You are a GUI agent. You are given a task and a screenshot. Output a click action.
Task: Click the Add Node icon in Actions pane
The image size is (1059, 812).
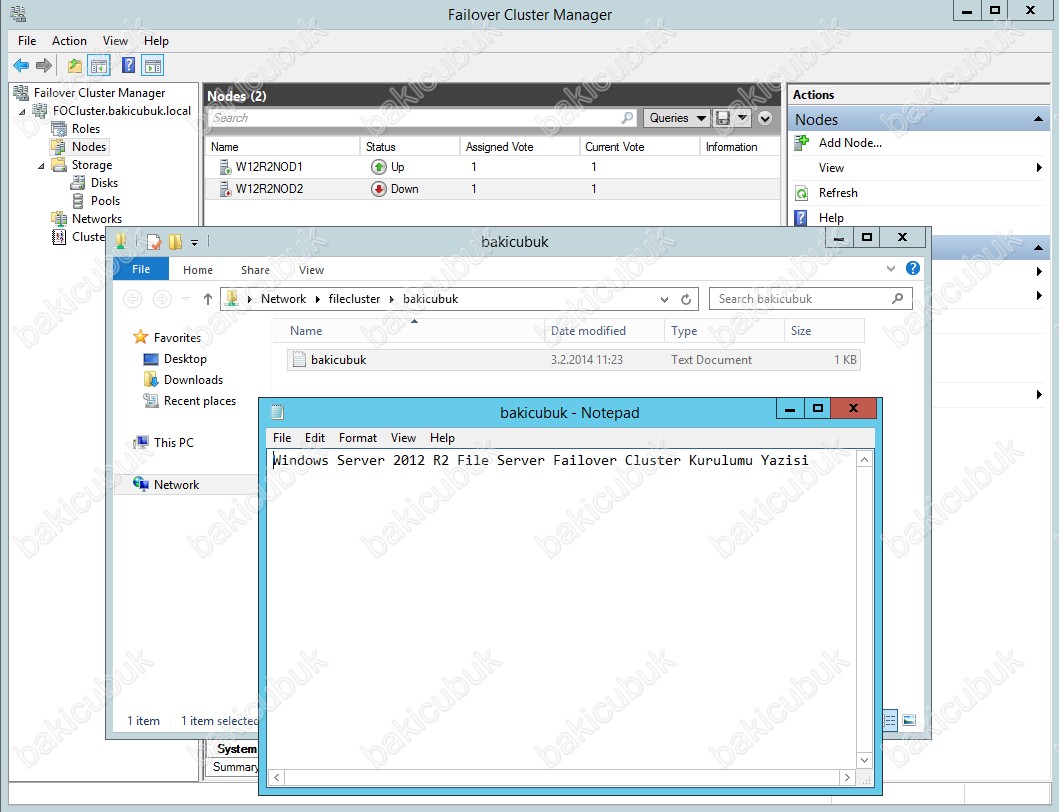coord(802,143)
